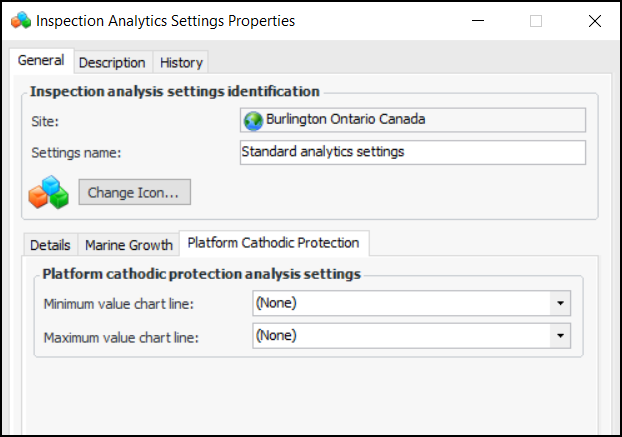Open the Description tab
The image size is (622, 437).
112,62
